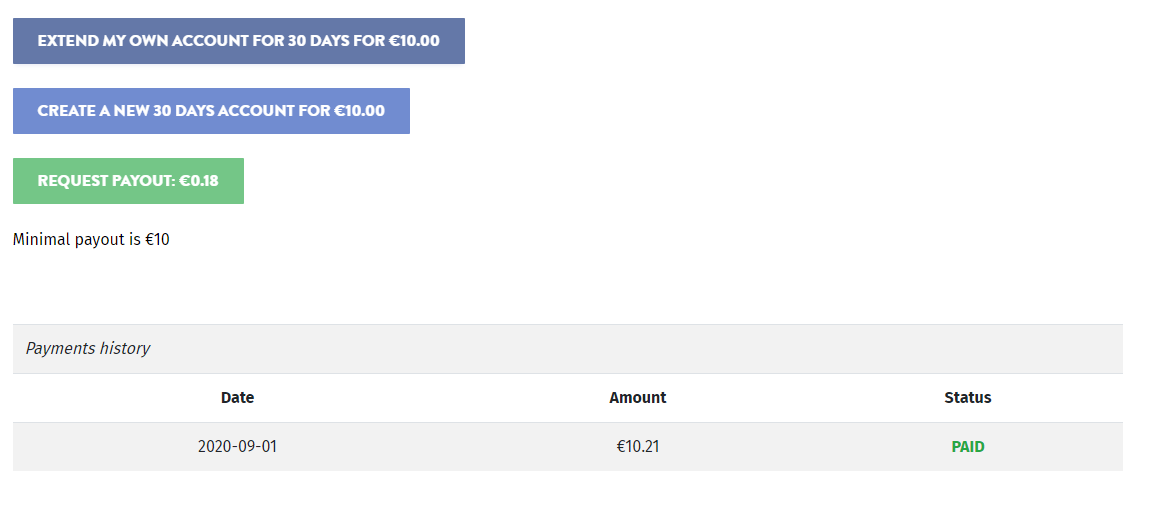Select the PAID entry in Status column

pyautogui.click(x=967, y=447)
